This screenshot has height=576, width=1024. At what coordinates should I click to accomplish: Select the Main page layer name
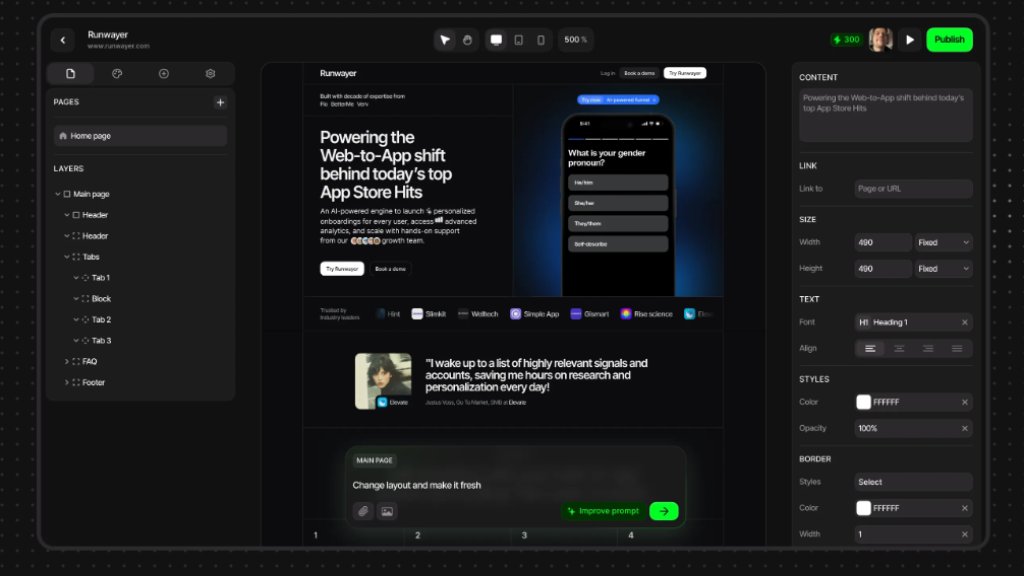point(91,194)
